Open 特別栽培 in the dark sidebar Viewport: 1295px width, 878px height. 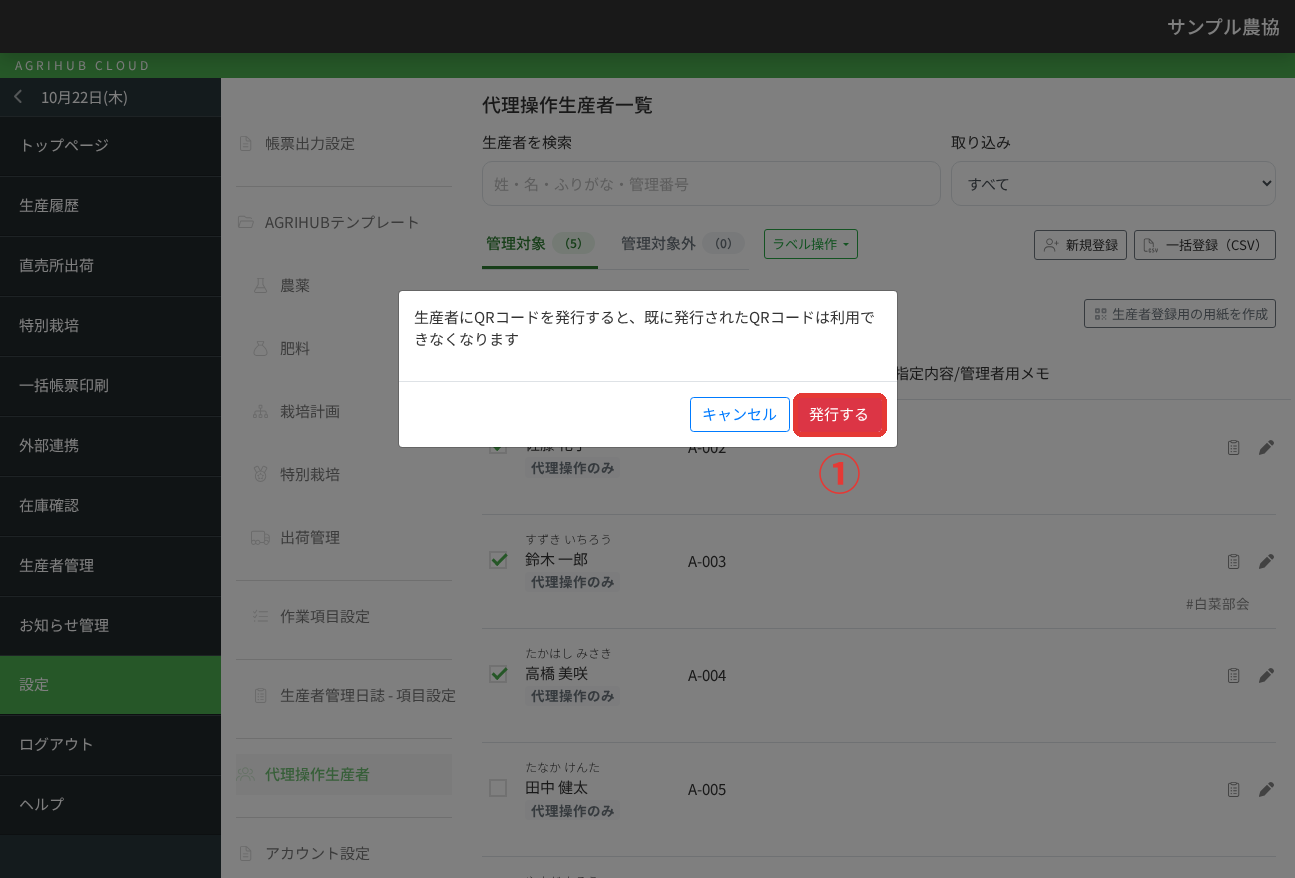(x=110, y=326)
